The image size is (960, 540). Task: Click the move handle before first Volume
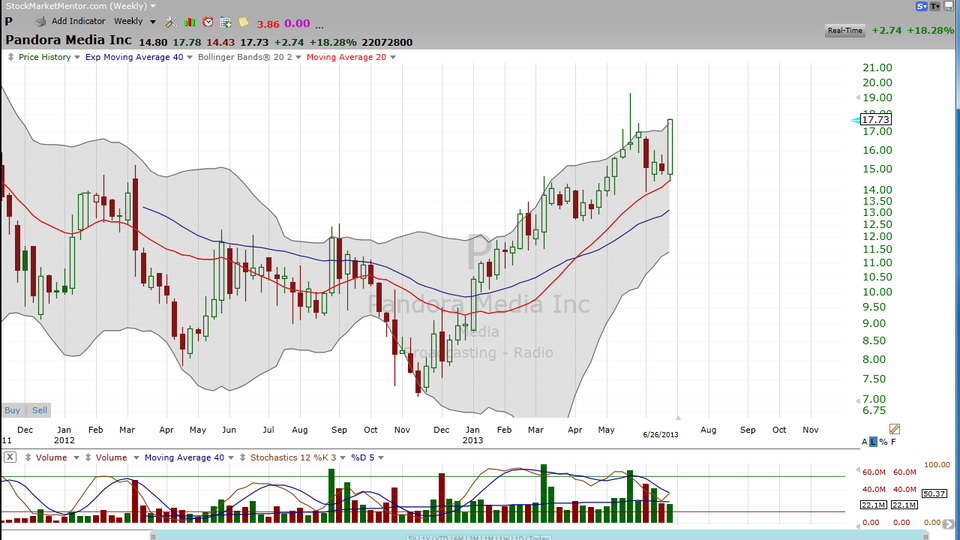point(28,457)
